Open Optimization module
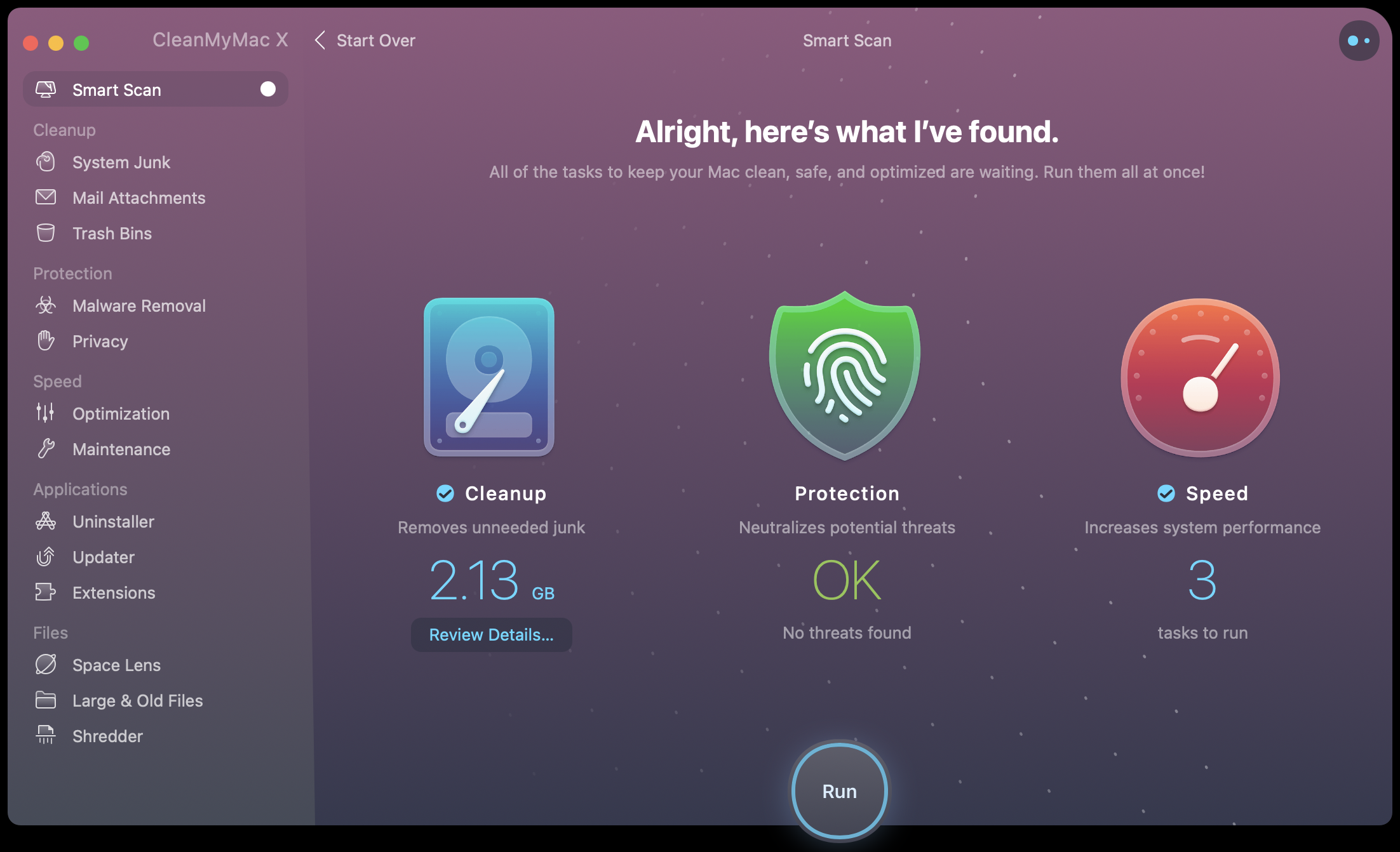Viewport: 1400px width, 852px height. pos(156,413)
